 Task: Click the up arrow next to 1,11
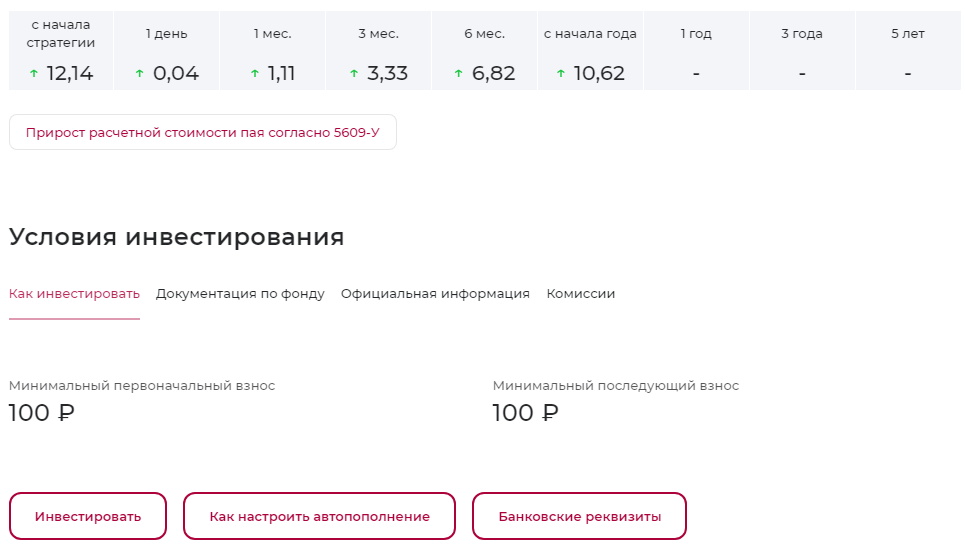coord(255,73)
